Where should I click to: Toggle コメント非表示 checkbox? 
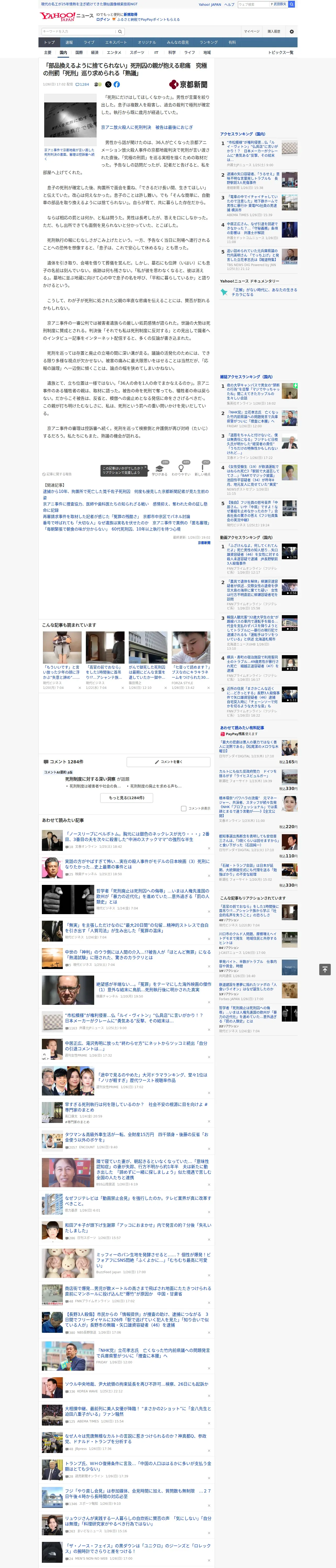pyautogui.click(x=183, y=808)
